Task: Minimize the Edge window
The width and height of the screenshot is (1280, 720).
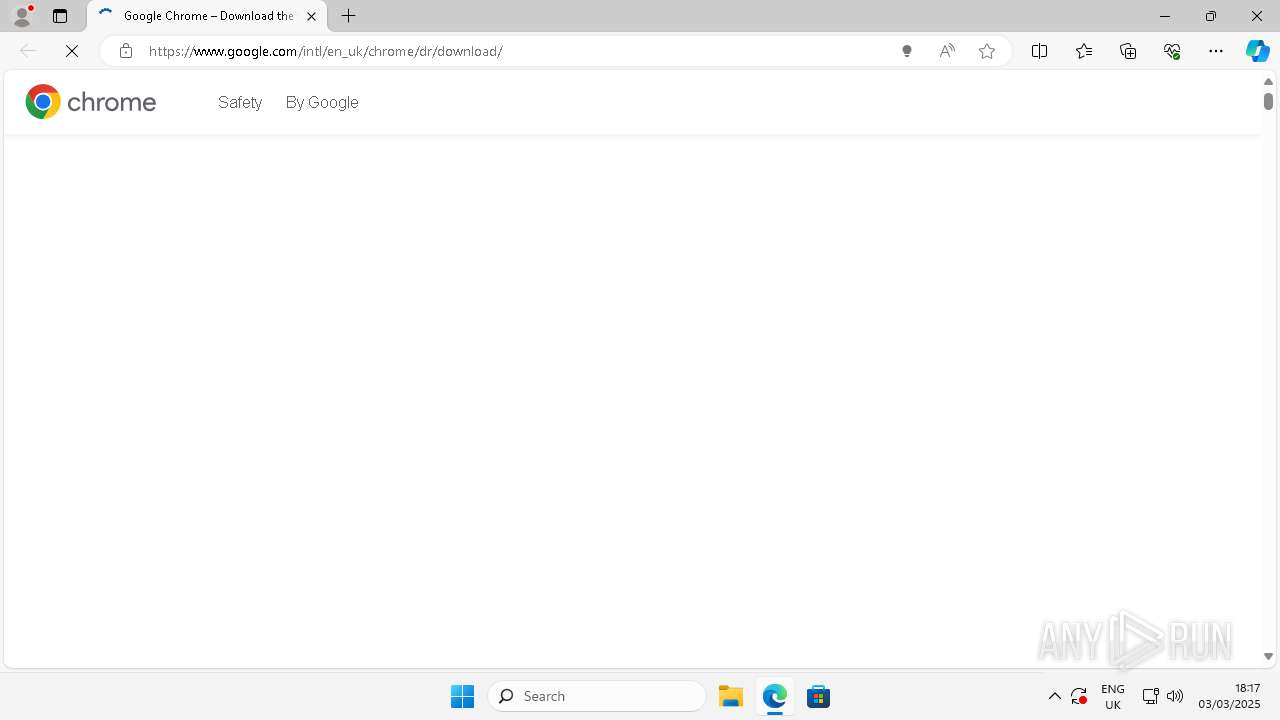Action: click(x=1164, y=16)
